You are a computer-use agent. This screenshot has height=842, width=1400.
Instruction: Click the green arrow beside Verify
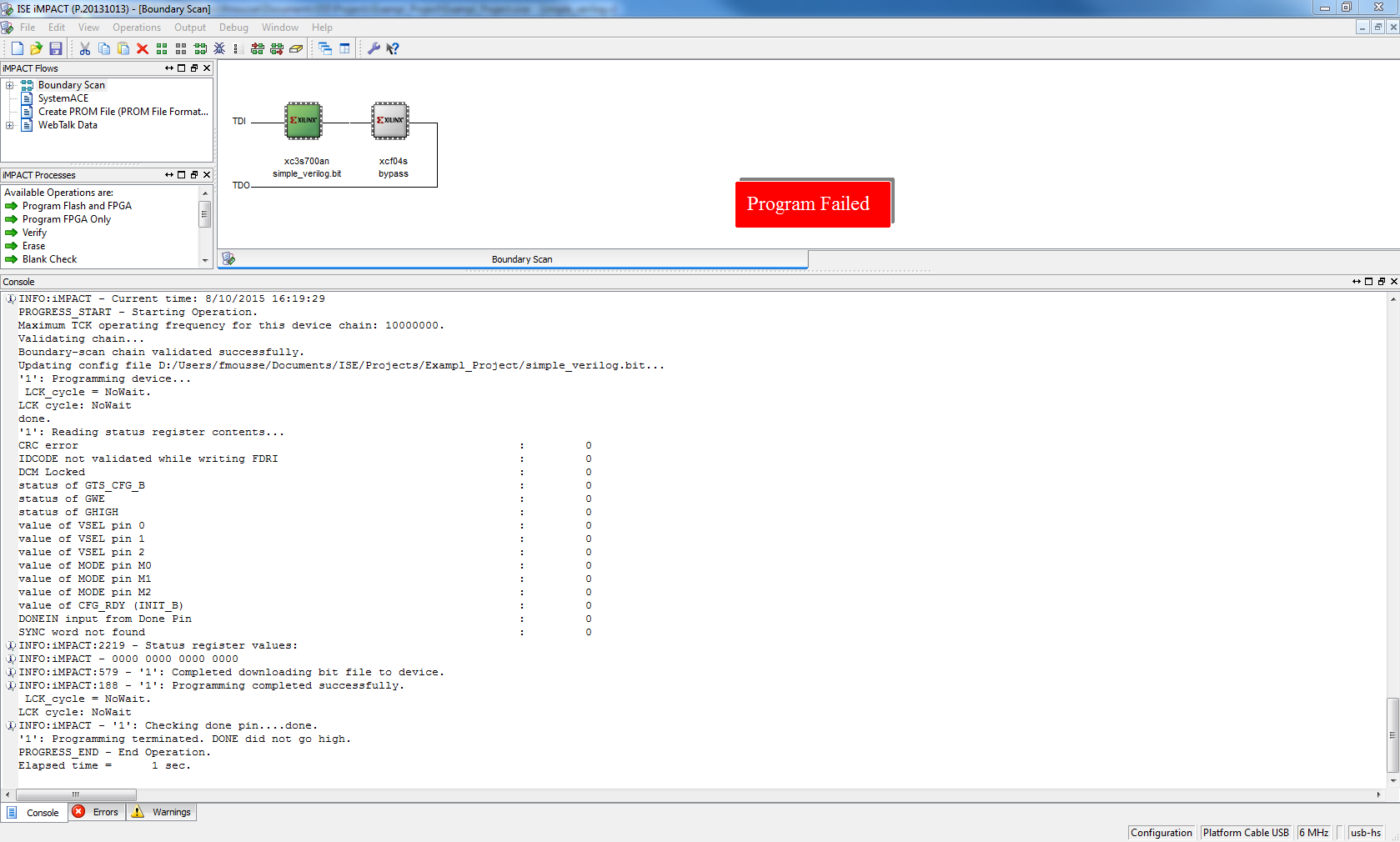[12, 233]
